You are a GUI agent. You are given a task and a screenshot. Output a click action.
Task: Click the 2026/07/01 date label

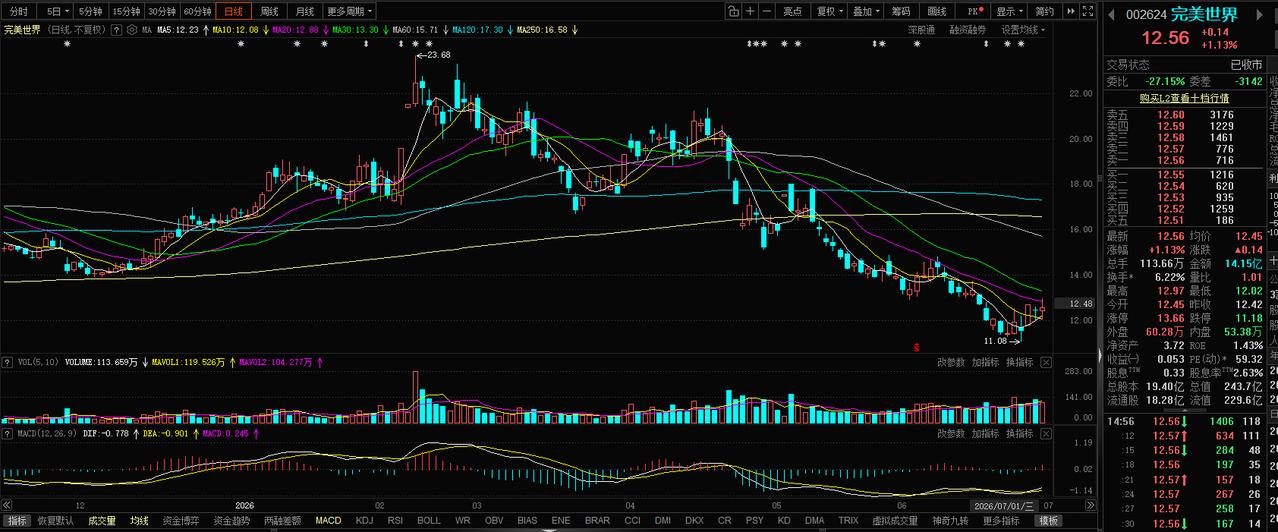(x=1004, y=506)
